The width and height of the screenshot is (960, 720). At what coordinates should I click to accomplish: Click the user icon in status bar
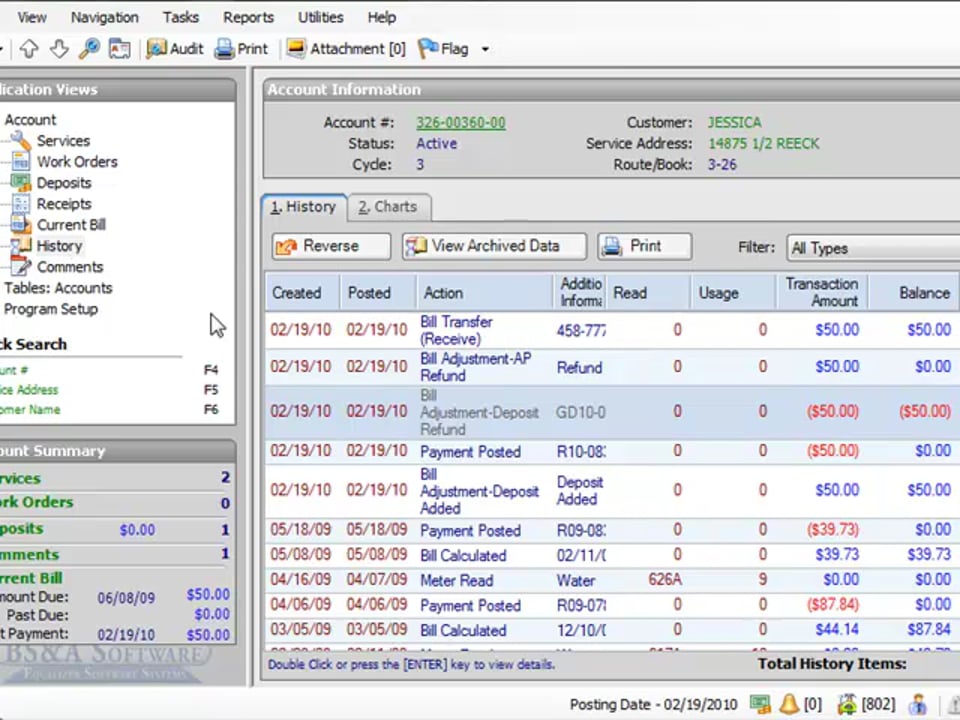click(917, 705)
